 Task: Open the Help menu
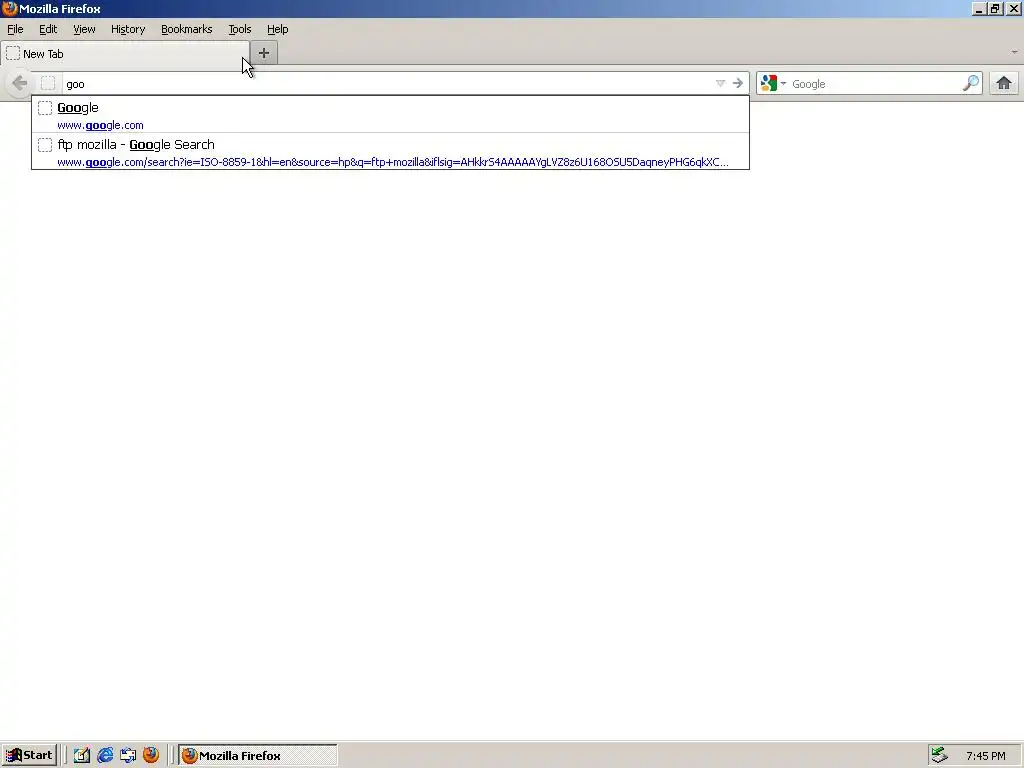click(x=278, y=29)
